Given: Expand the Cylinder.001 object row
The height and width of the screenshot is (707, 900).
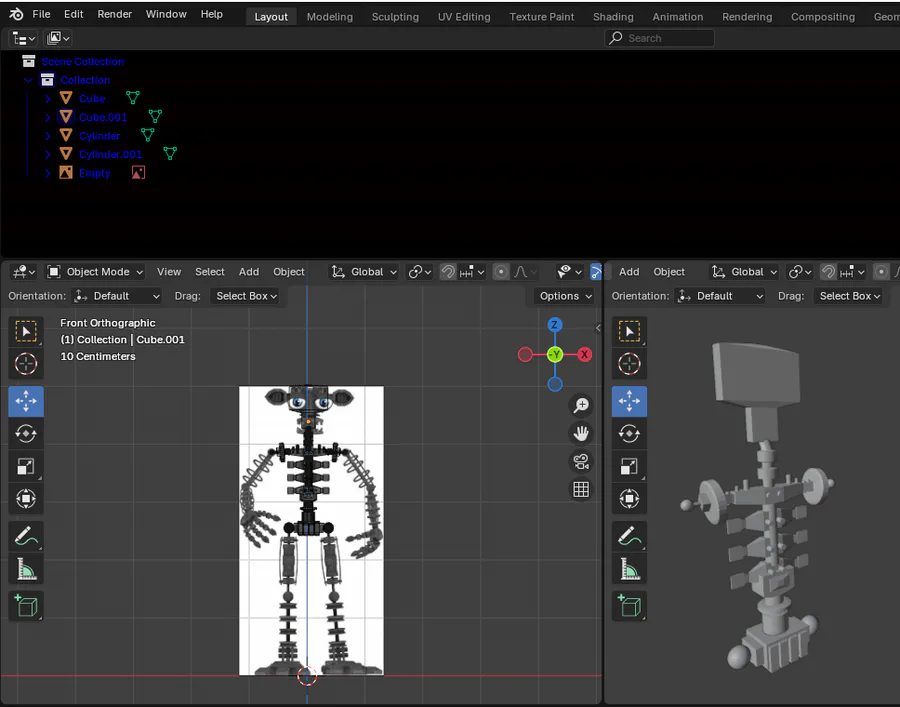Looking at the screenshot, I should coord(48,154).
